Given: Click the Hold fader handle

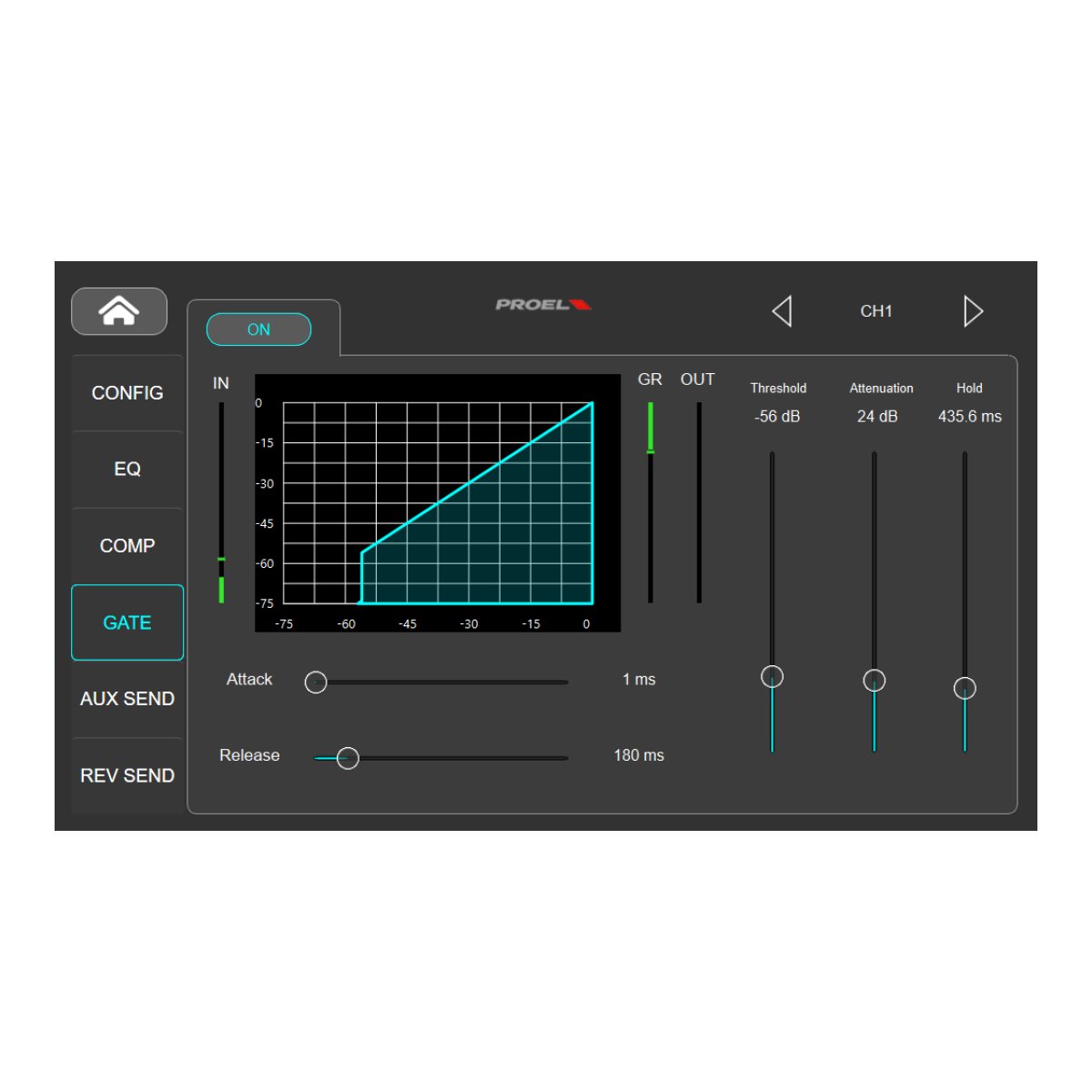Looking at the screenshot, I should tap(965, 688).
